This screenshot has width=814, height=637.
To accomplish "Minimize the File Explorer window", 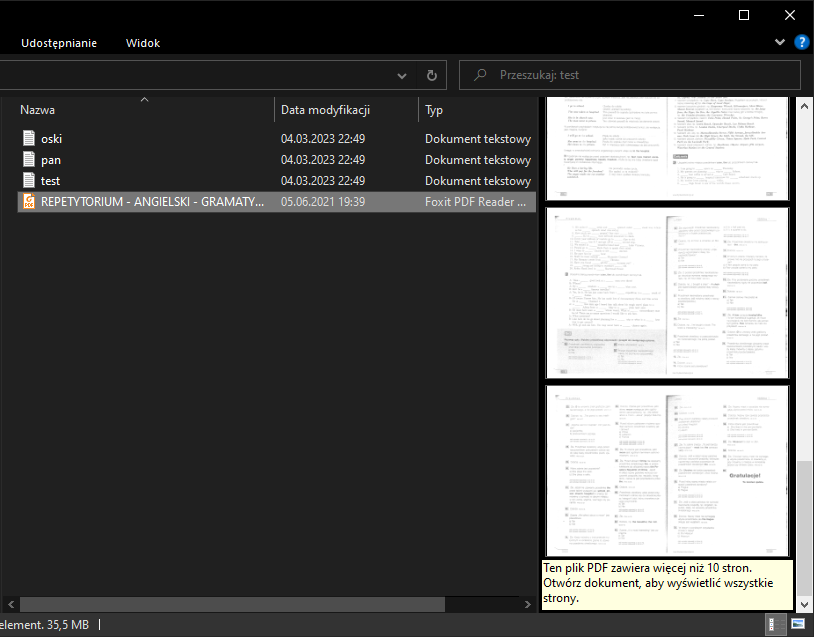I will pyautogui.click(x=699, y=15).
